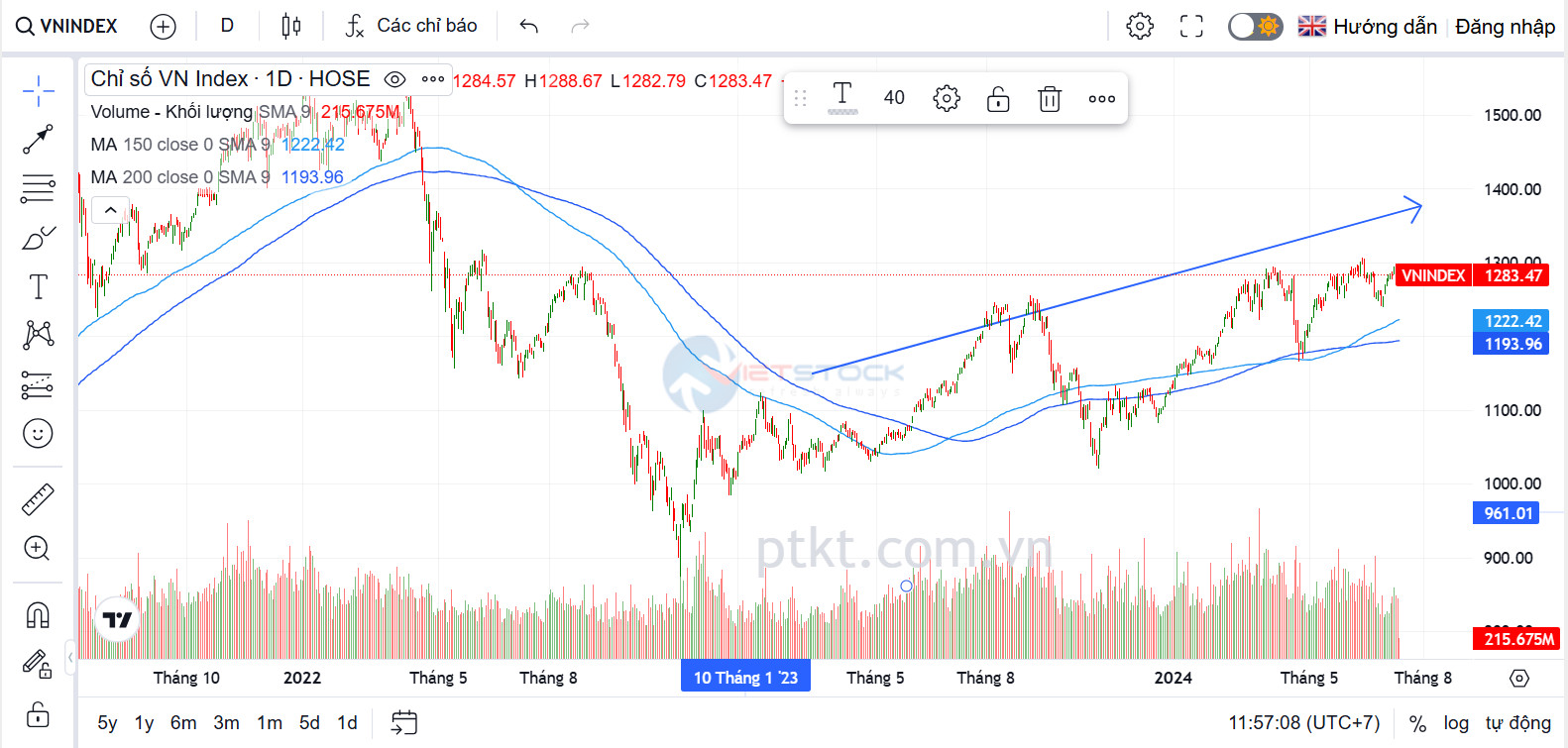This screenshot has width=1568, height=748.
Task: Open the candlestick chart style selector
Action: [x=290, y=26]
